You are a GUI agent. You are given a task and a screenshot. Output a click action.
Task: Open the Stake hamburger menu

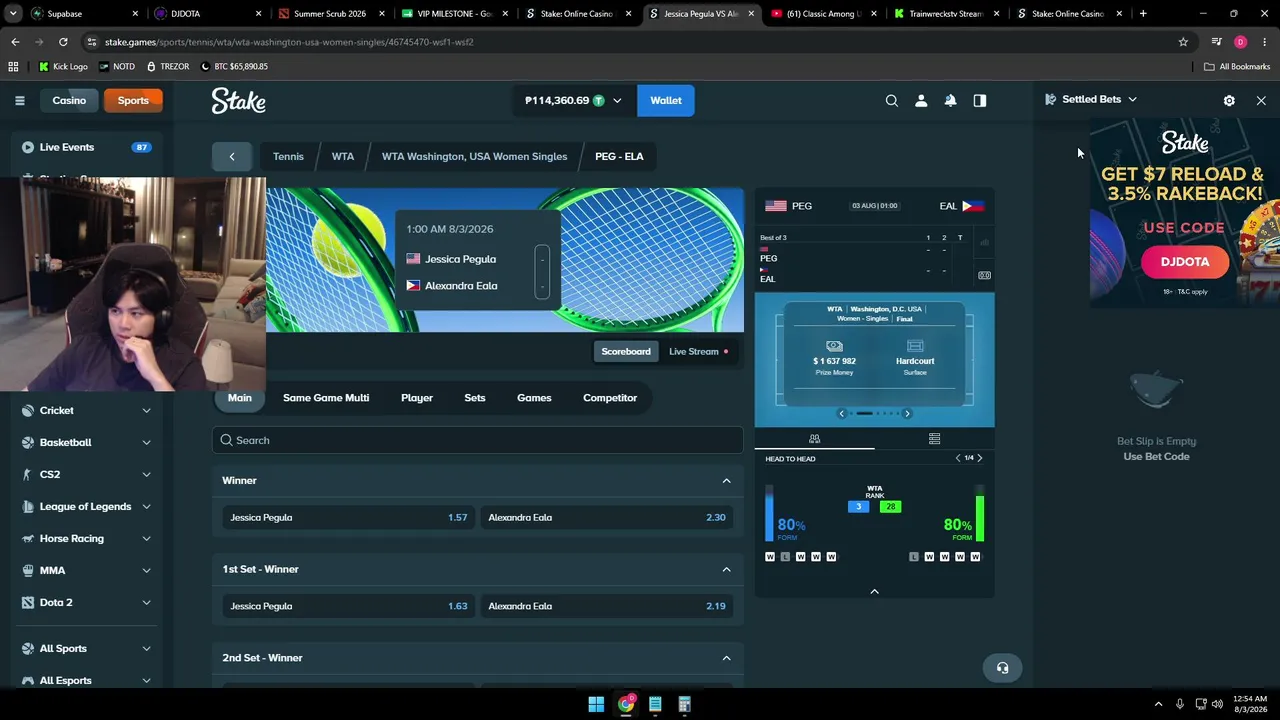click(x=19, y=100)
